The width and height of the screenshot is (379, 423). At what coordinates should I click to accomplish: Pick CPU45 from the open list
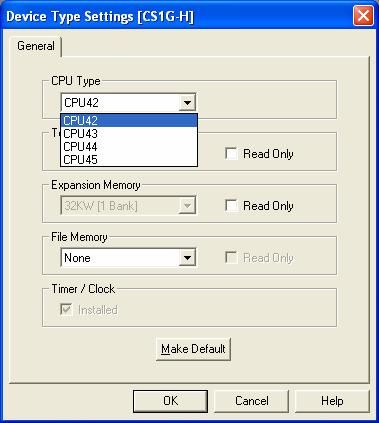tap(129, 160)
